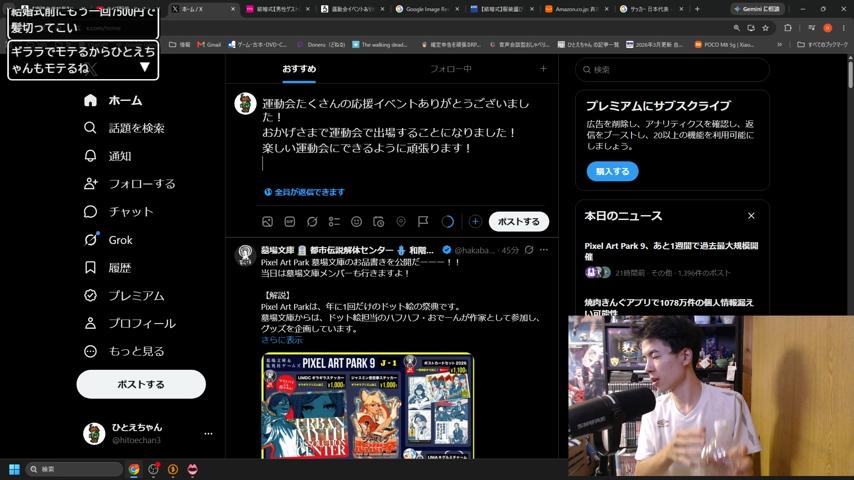Click the character count progress ring
The height and width of the screenshot is (480, 854).
pos(448,221)
